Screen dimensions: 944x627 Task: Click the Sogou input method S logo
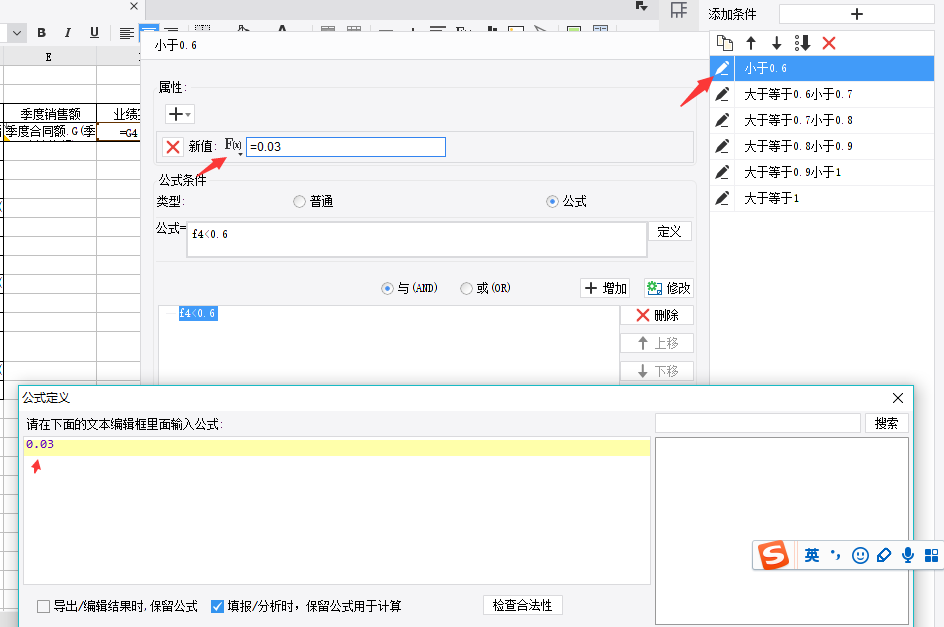(773, 555)
